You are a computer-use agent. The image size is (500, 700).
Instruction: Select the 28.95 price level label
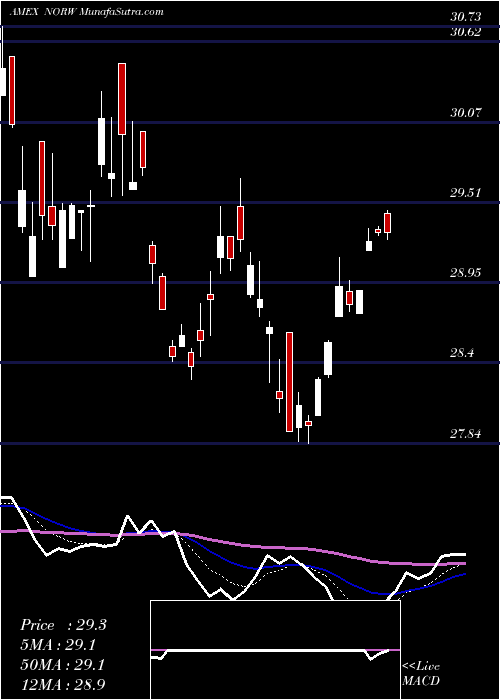466,272
